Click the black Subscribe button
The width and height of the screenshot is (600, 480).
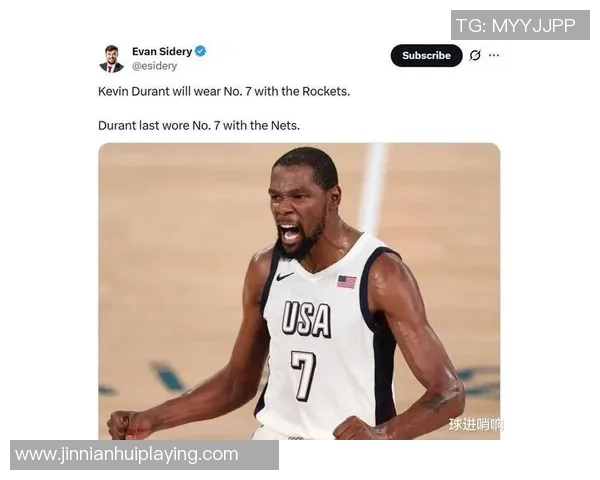click(x=426, y=56)
